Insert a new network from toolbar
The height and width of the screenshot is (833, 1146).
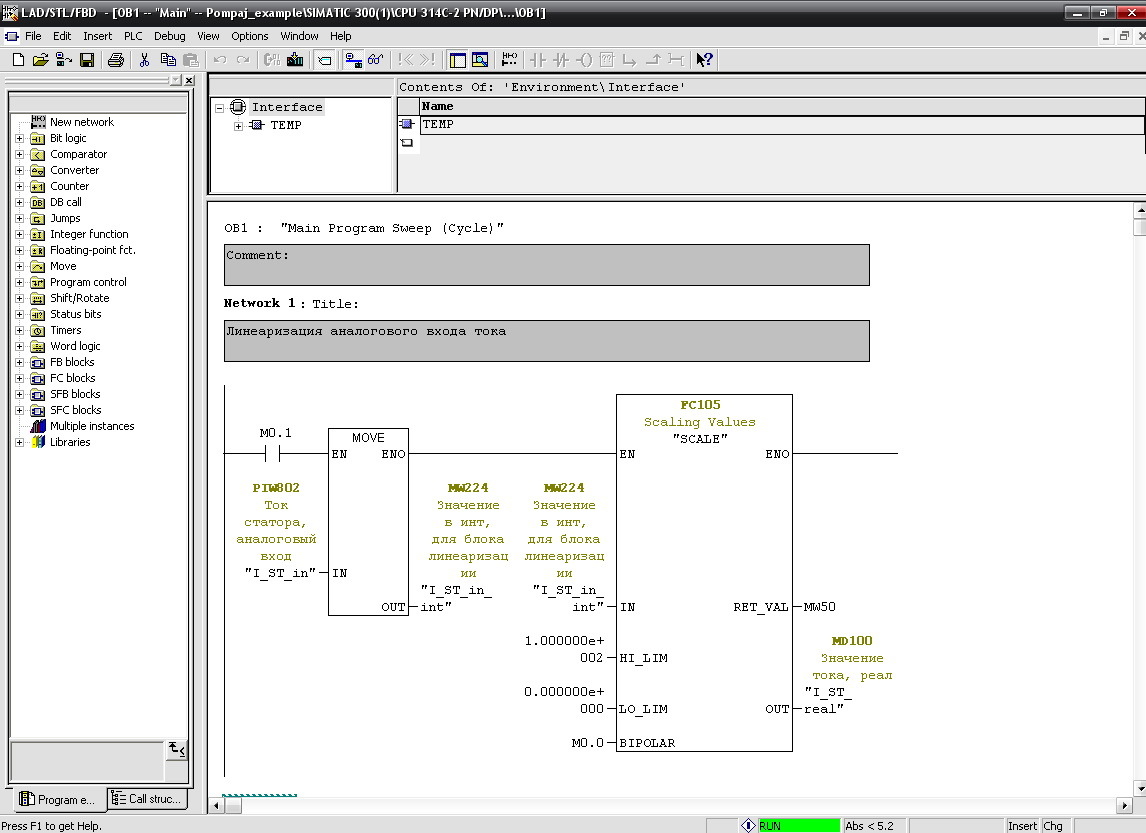[x=509, y=60]
